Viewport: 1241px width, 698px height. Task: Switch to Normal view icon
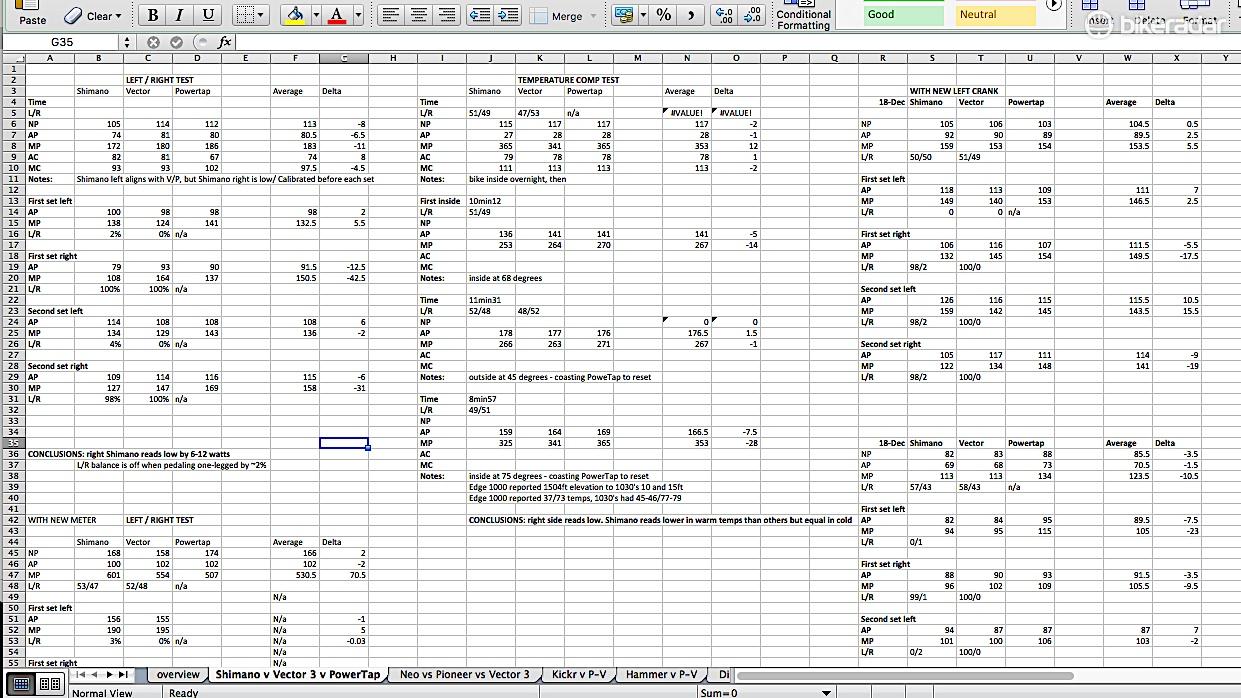tap(22, 685)
